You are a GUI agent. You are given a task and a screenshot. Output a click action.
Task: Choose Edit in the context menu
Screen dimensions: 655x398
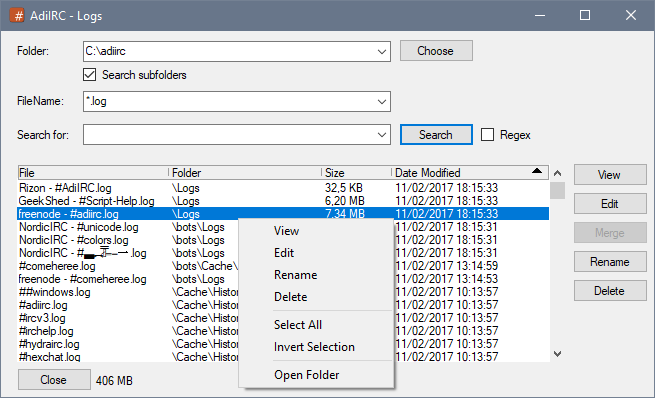click(x=316, y=253)
